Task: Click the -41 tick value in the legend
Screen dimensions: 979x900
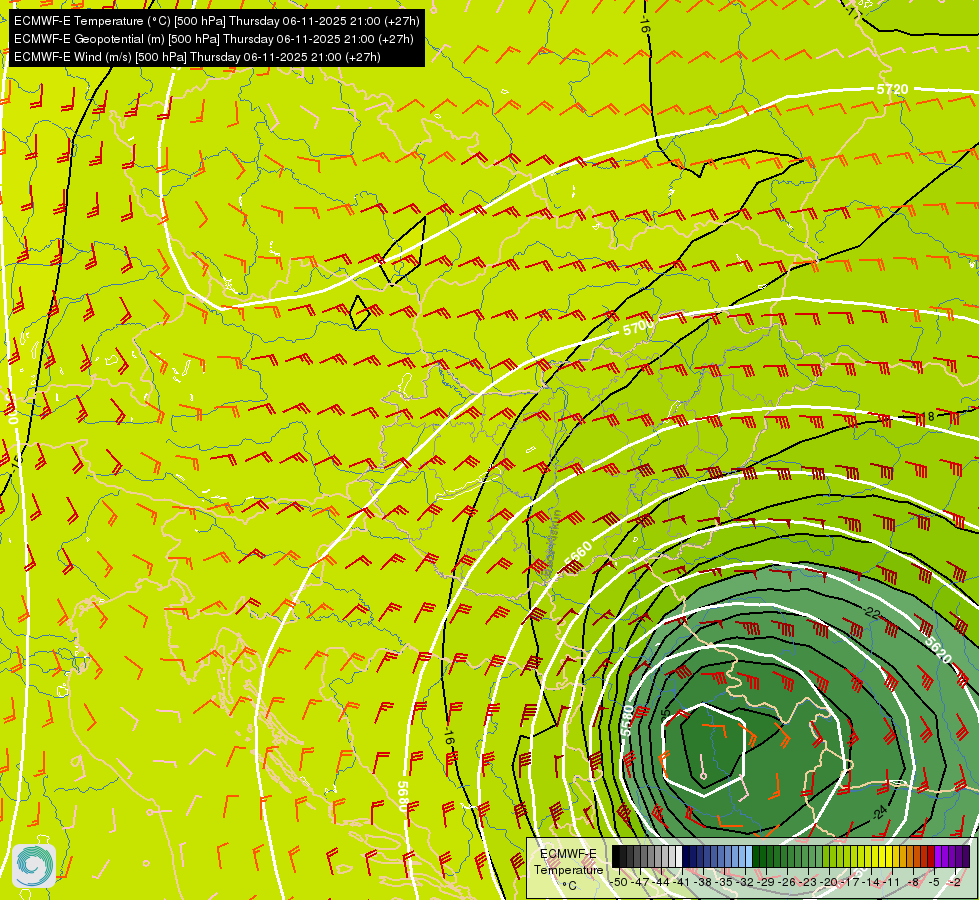Action: pyautogui.click(x=681, y=882)
